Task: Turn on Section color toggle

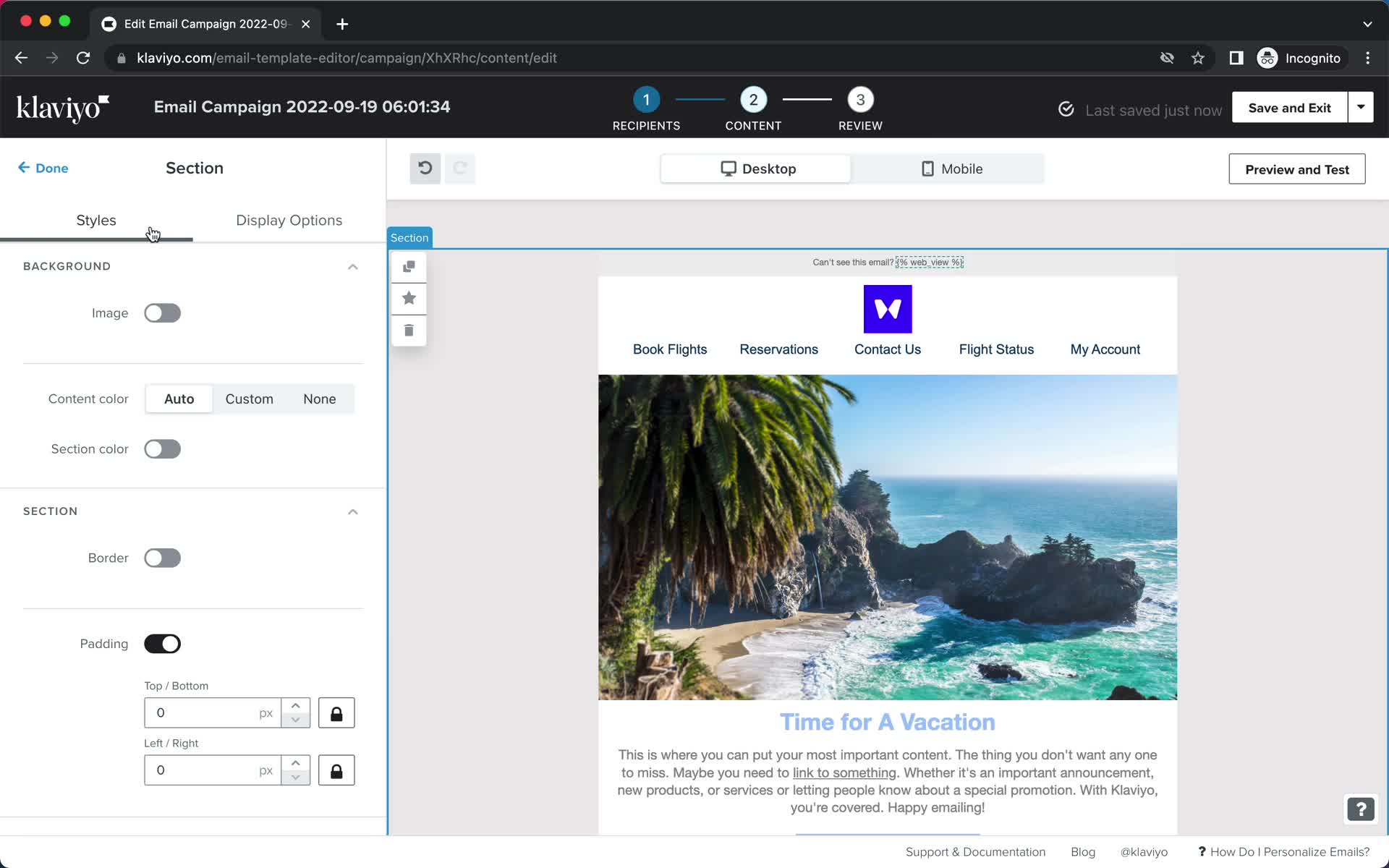Action: click(162, 449)
